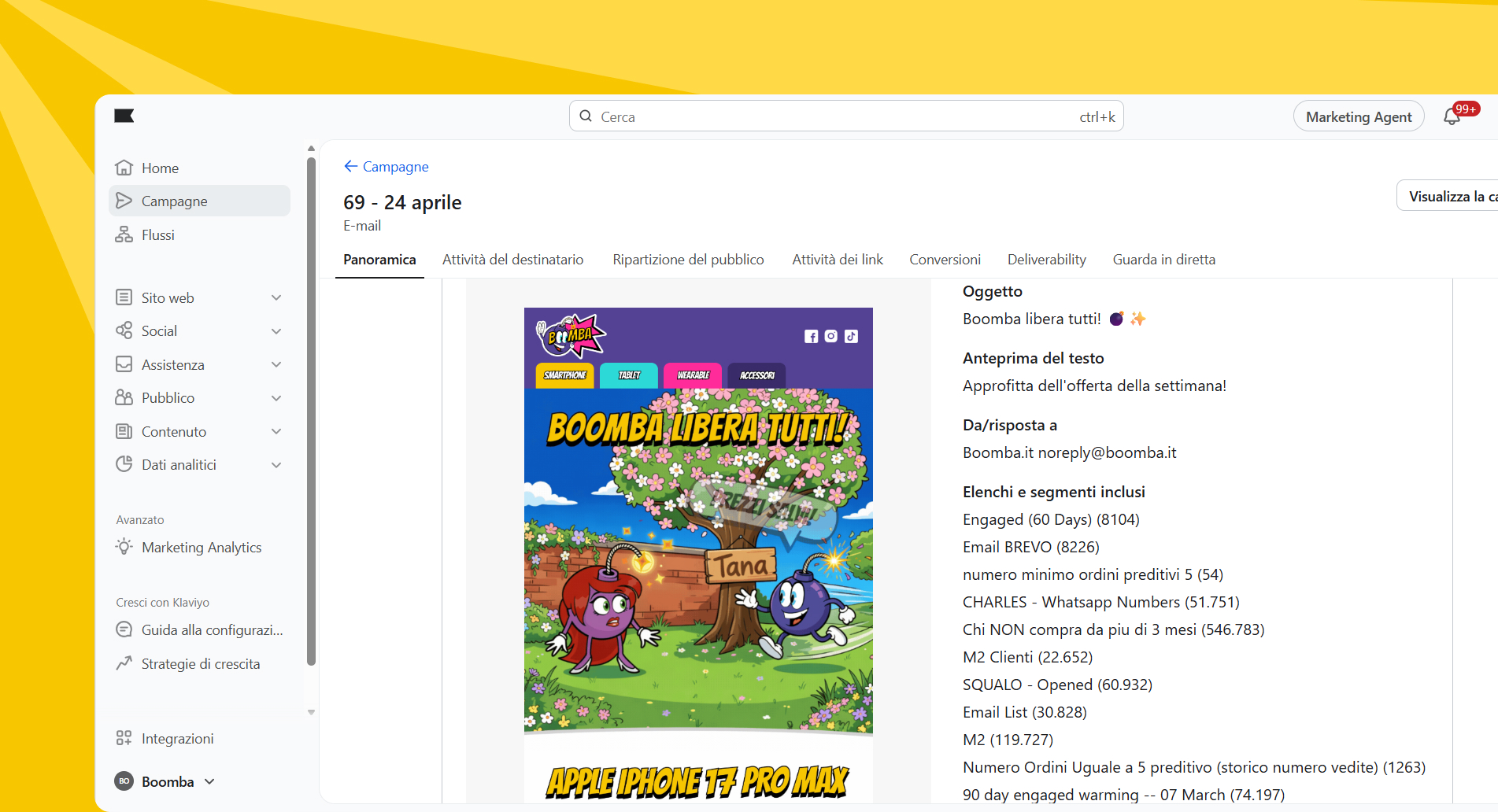Click the Home icon in sidebar
Viewport: 1498px width, 812px height.
[x=124, y=168]
